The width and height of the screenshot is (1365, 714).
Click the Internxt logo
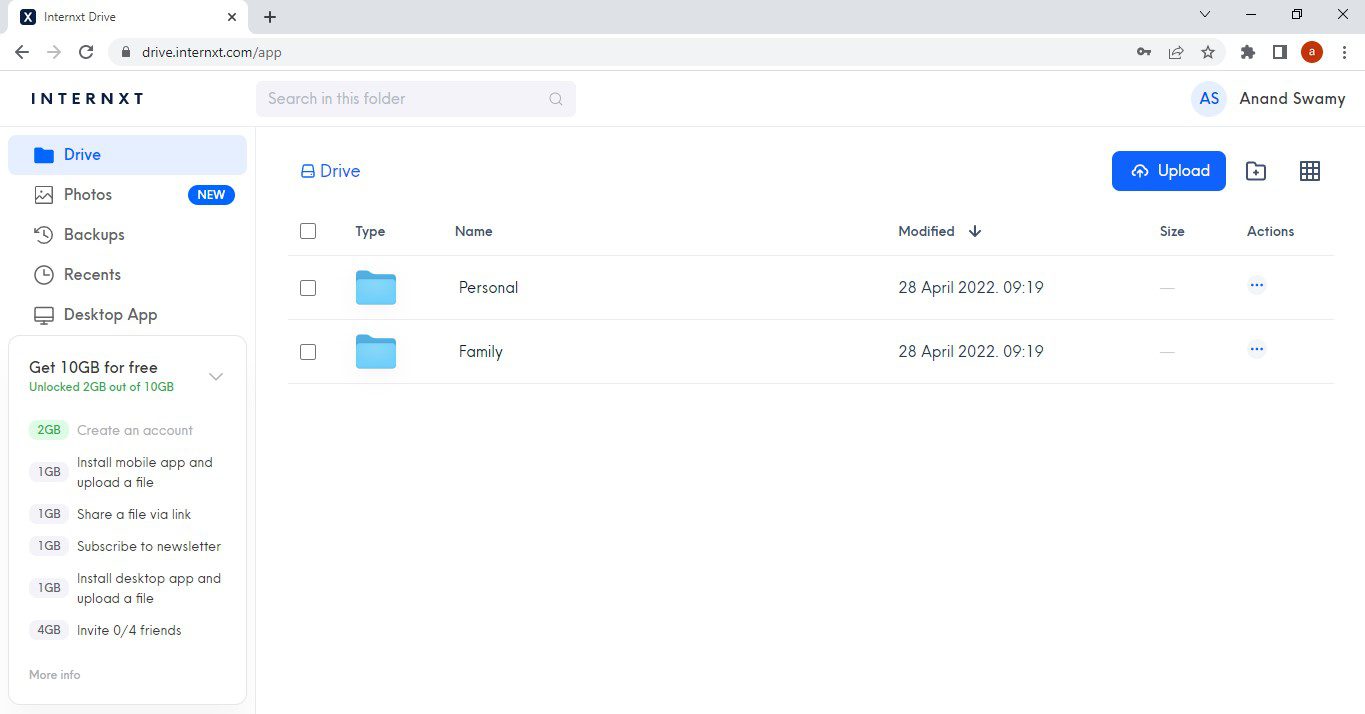[87, 98]
